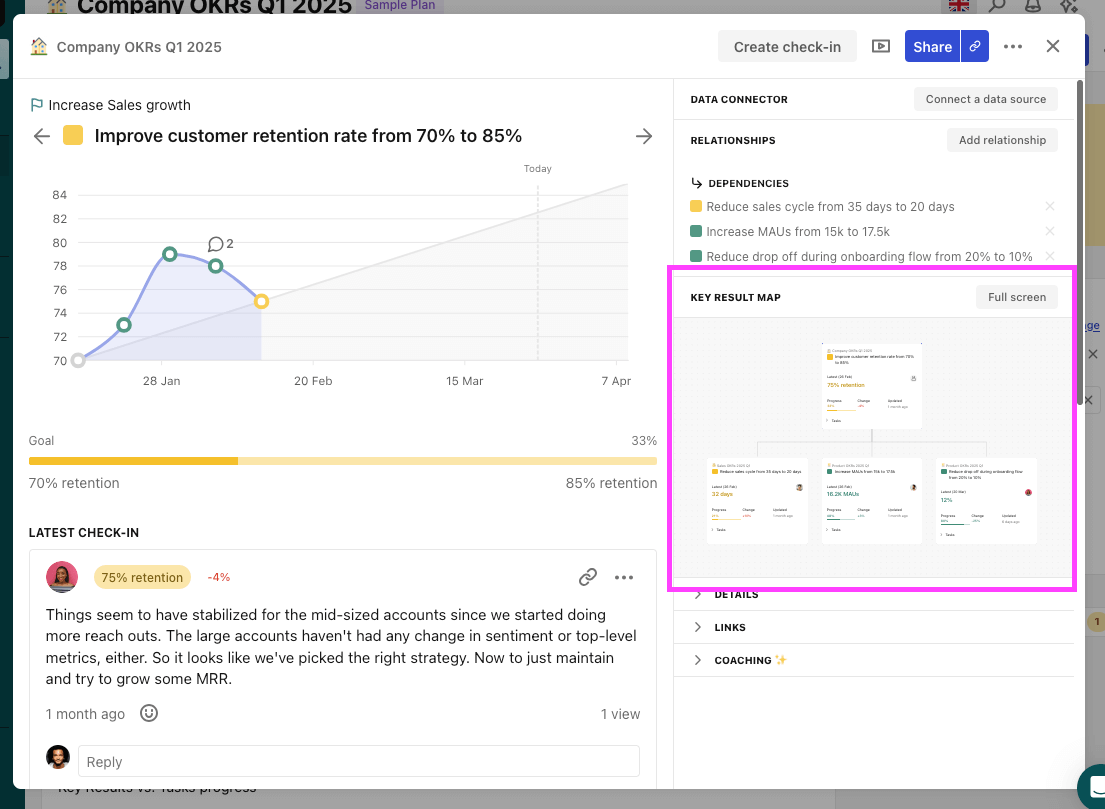Image resolution: width=1105 pixels, height=809 pixels.
Task: Remove Reduce drop off dependency
Action: tap(1049, 257)
